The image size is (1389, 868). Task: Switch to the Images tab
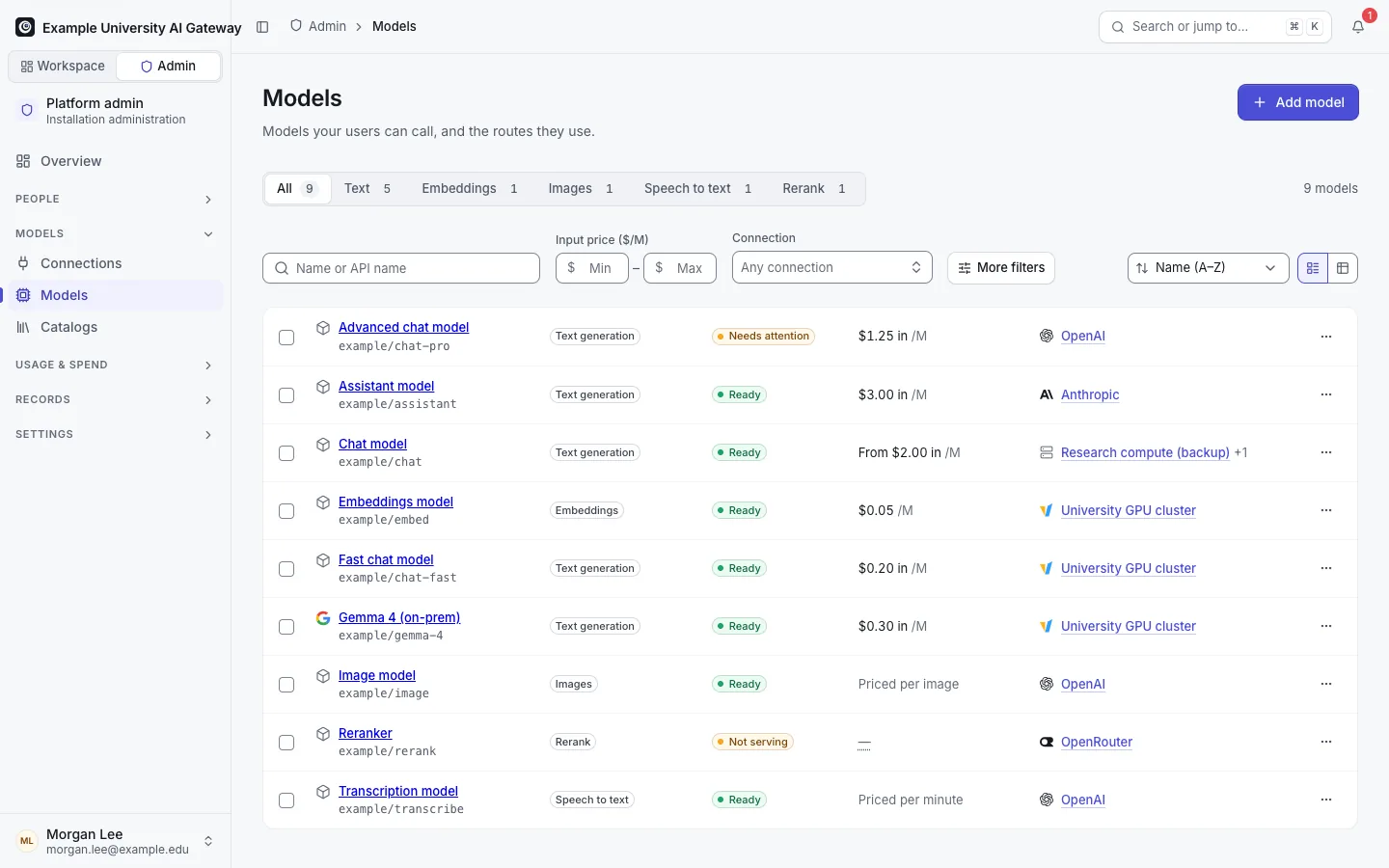pyautogui.click(x=581, y=189)
